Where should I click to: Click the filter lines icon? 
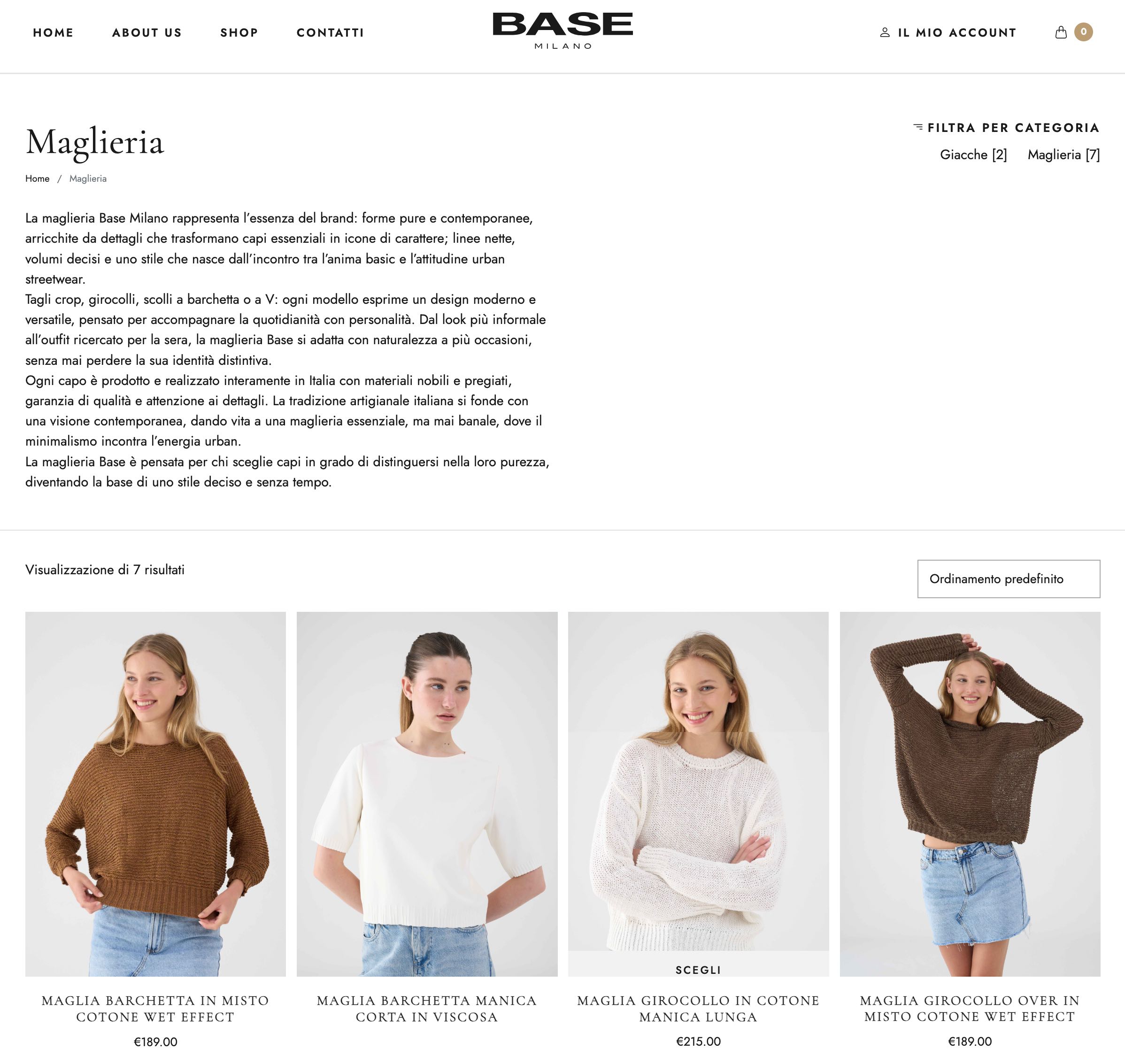918,127
